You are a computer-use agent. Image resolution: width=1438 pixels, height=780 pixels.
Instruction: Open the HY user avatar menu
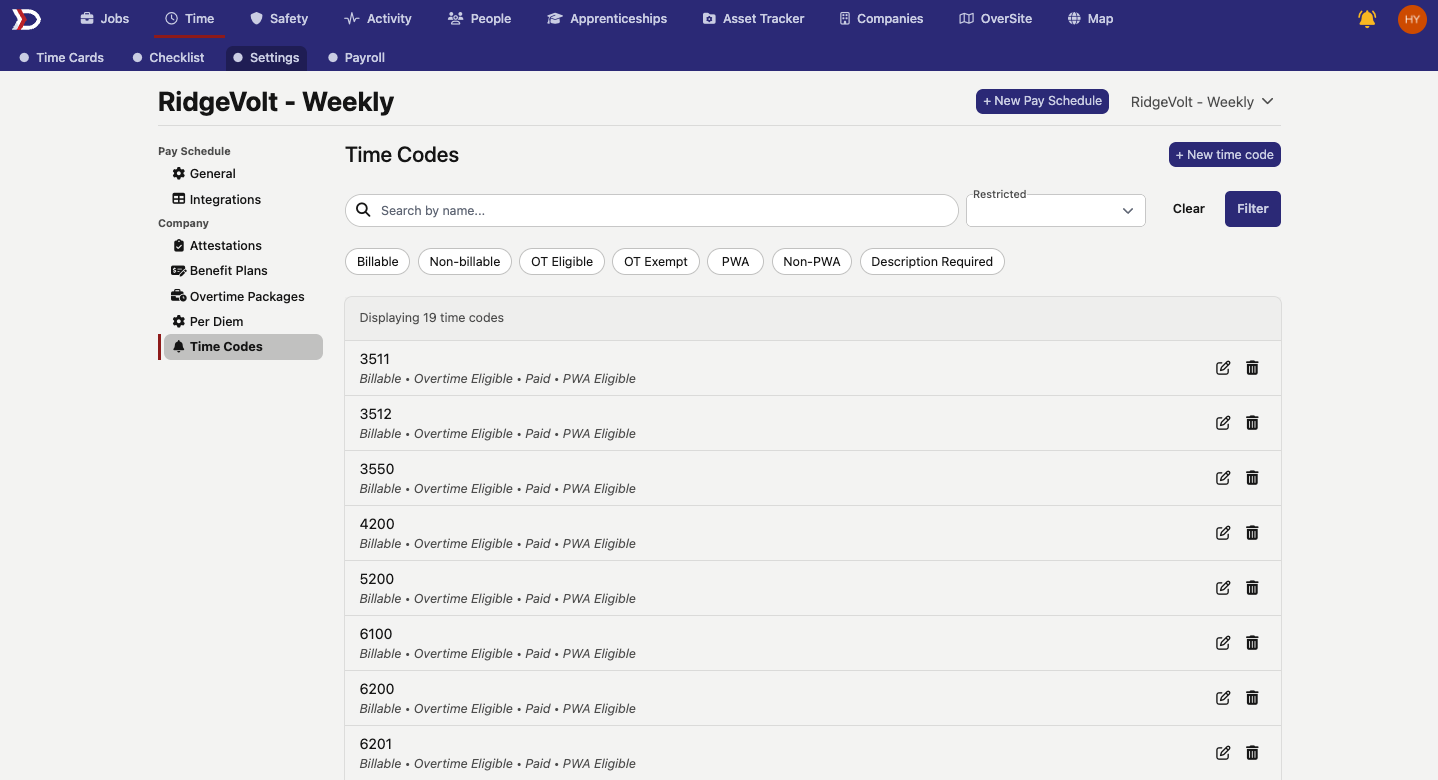pos(1412,19)
